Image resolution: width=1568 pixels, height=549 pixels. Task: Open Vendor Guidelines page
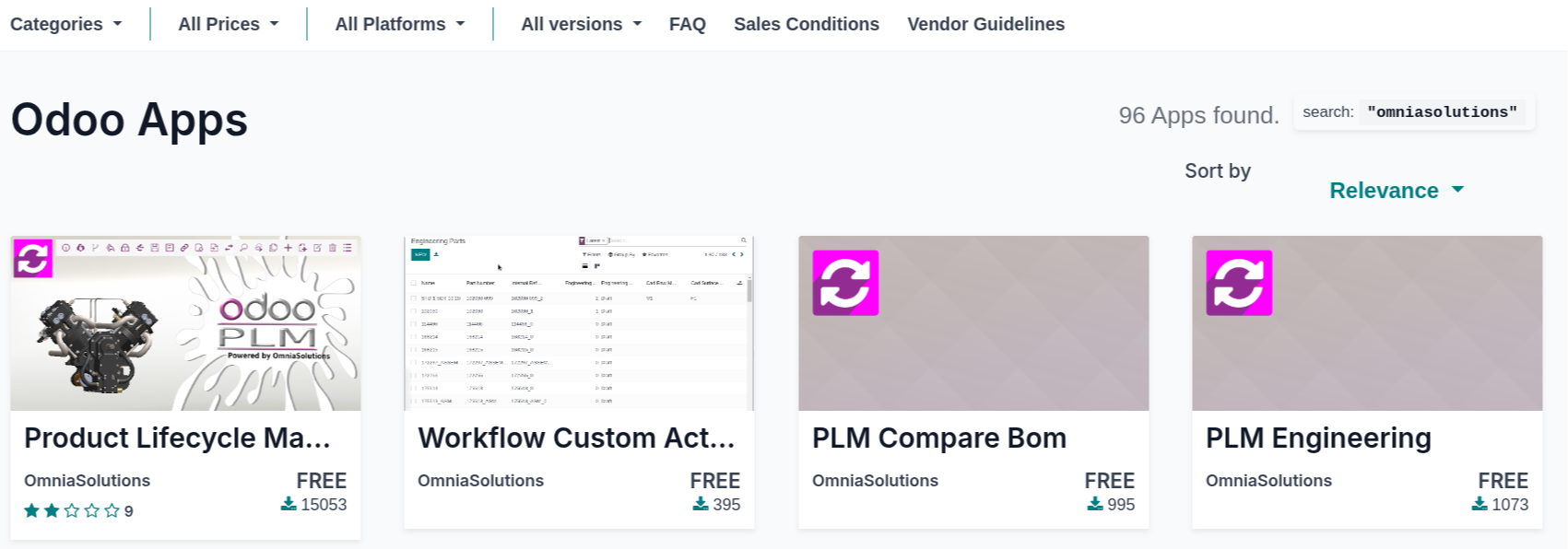coord(985,25)
